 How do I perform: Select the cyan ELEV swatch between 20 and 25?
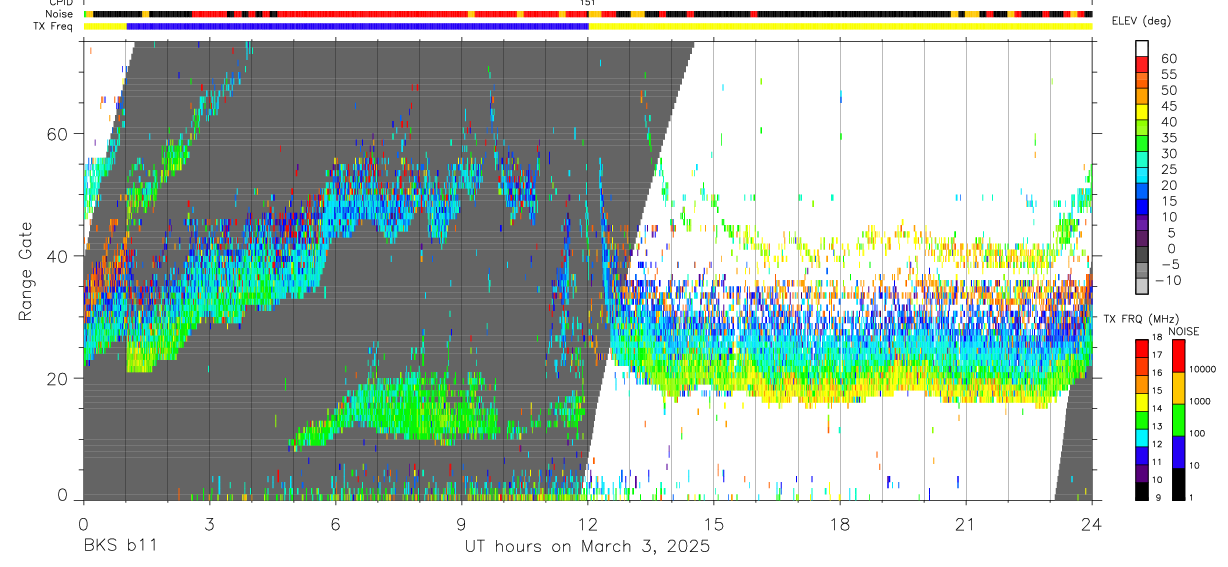[1142, 177]
